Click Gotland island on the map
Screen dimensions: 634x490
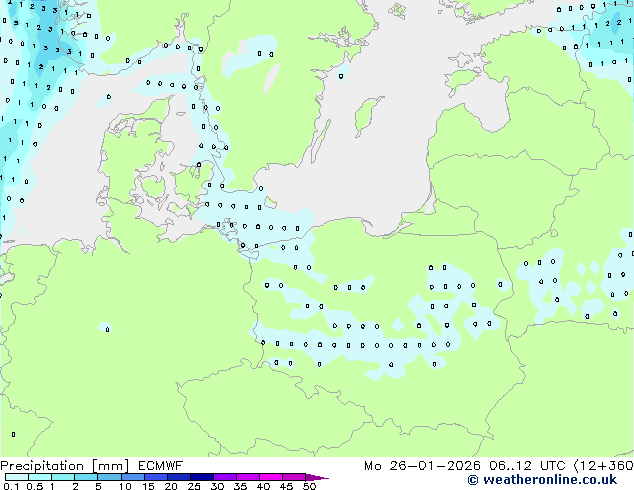(367, 115)
